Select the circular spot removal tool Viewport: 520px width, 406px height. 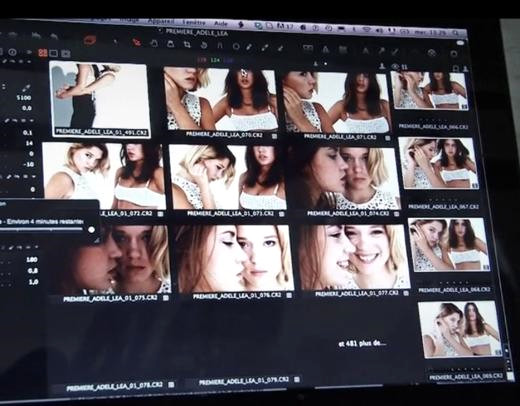click(x=236, y=46)
